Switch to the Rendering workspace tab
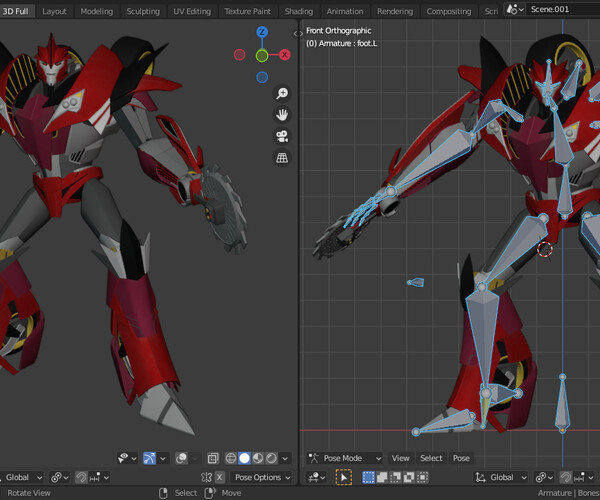 [395, 11]
